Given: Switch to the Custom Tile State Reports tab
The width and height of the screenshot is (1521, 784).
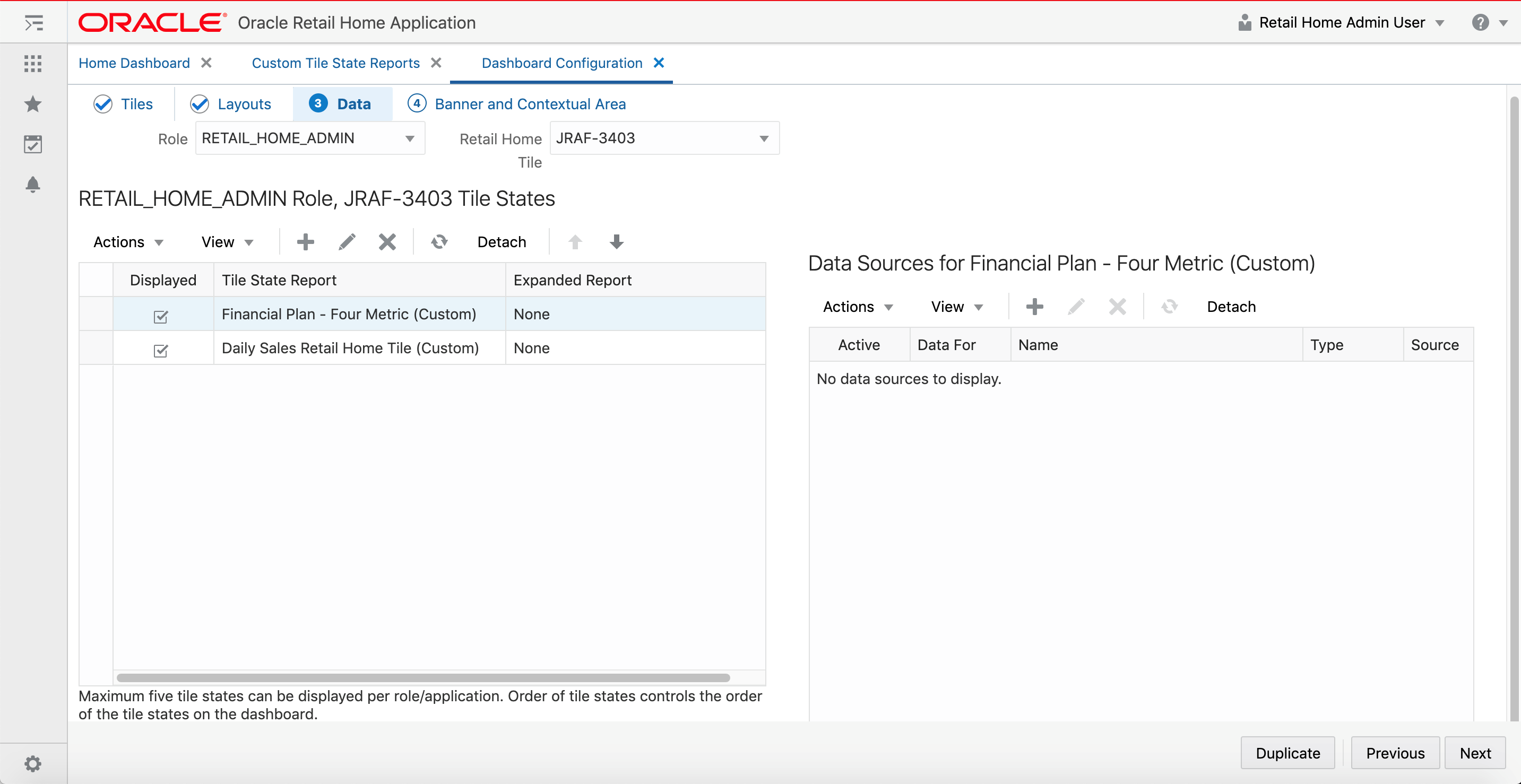Looking at the screenshot, I should coord(335,63).
